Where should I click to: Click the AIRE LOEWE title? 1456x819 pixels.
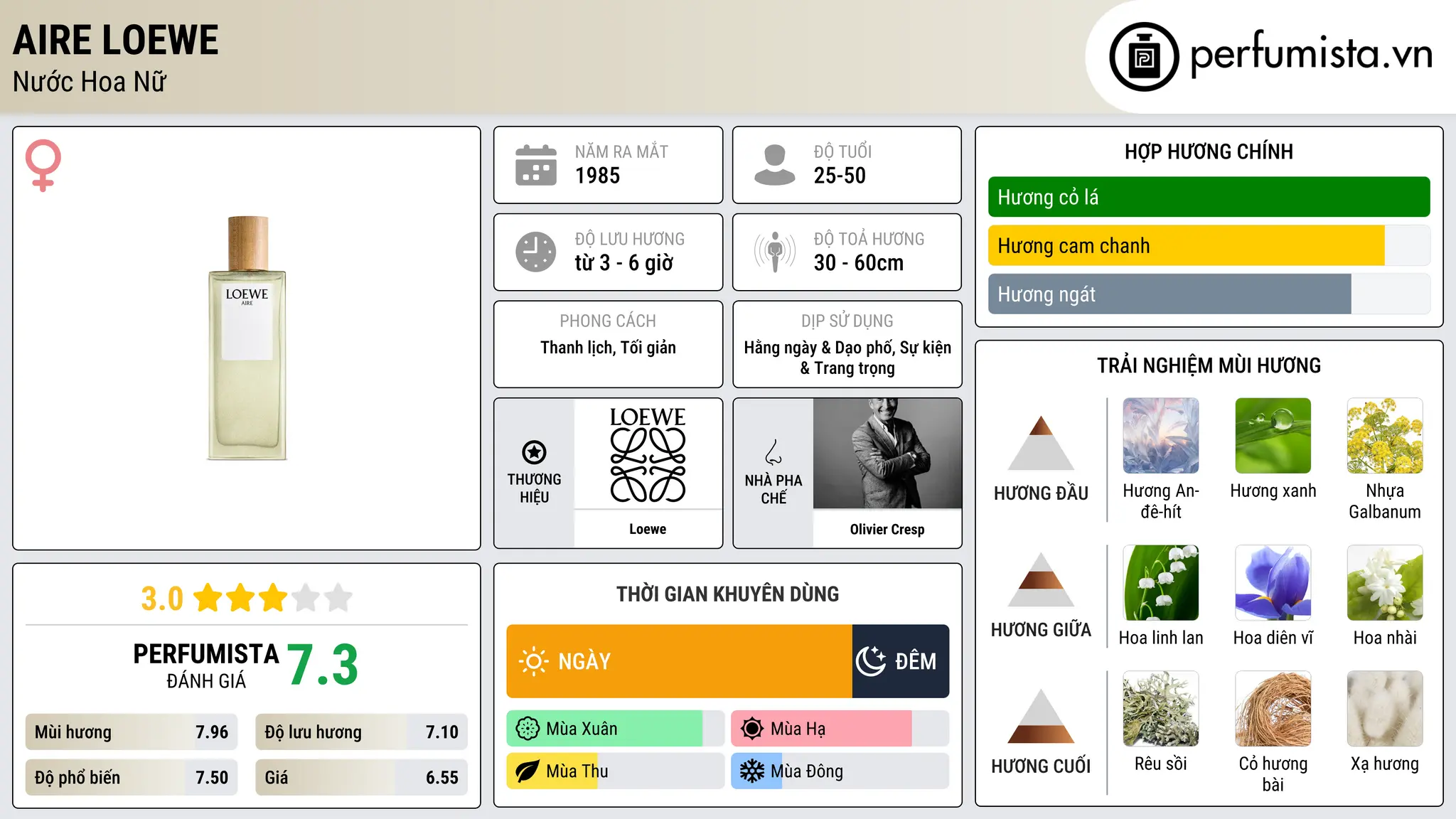tap(116, 40)
